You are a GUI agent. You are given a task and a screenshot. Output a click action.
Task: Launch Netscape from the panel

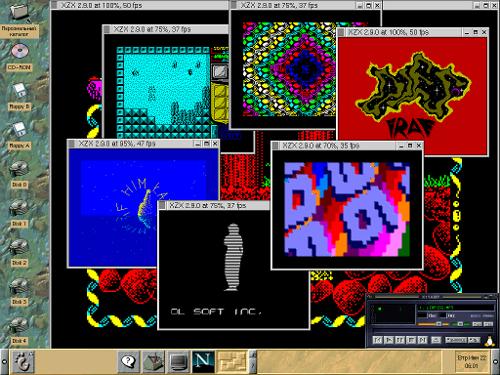[203, 361]
